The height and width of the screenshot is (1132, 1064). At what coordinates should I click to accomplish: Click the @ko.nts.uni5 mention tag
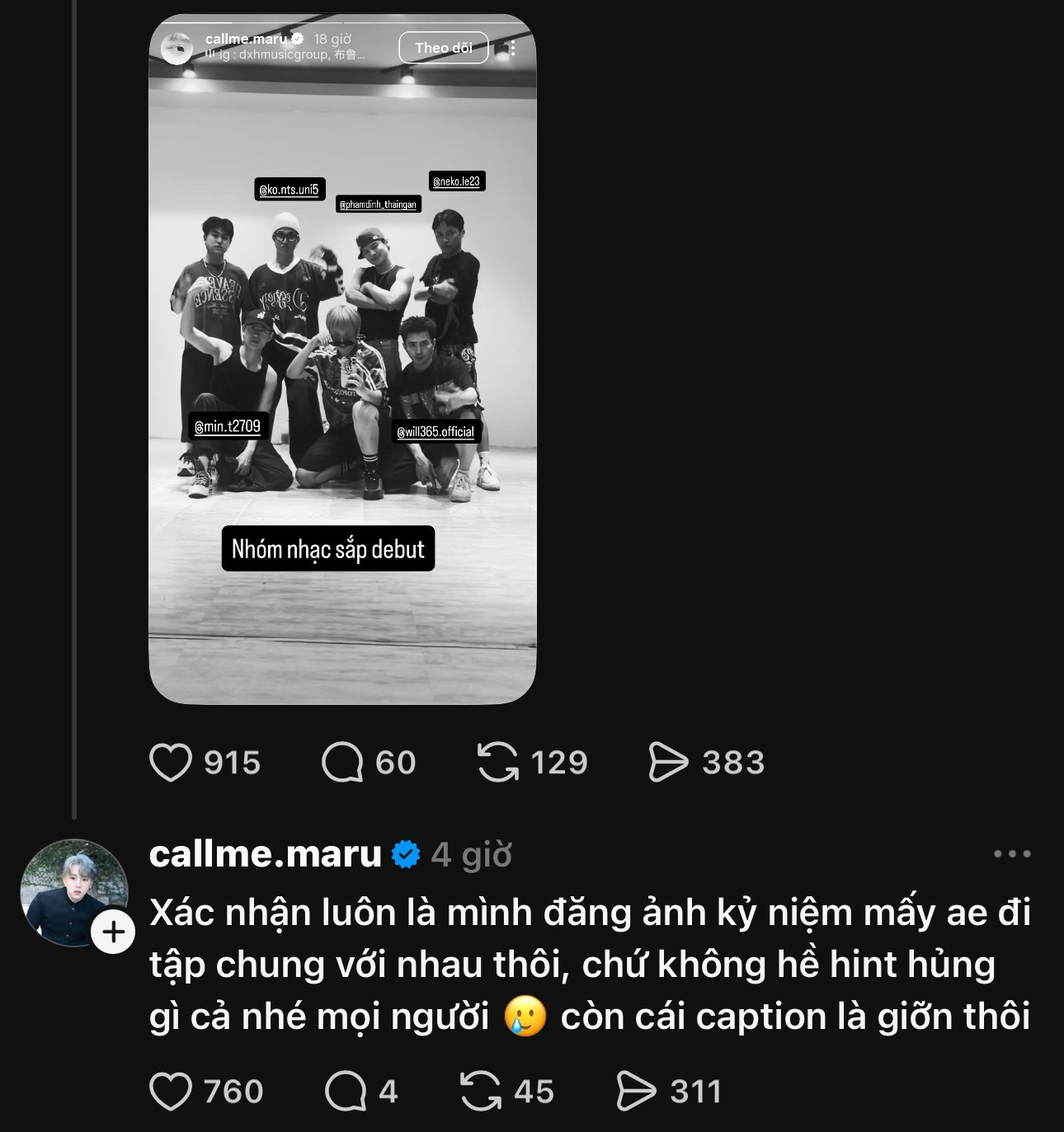pos(289,190)
